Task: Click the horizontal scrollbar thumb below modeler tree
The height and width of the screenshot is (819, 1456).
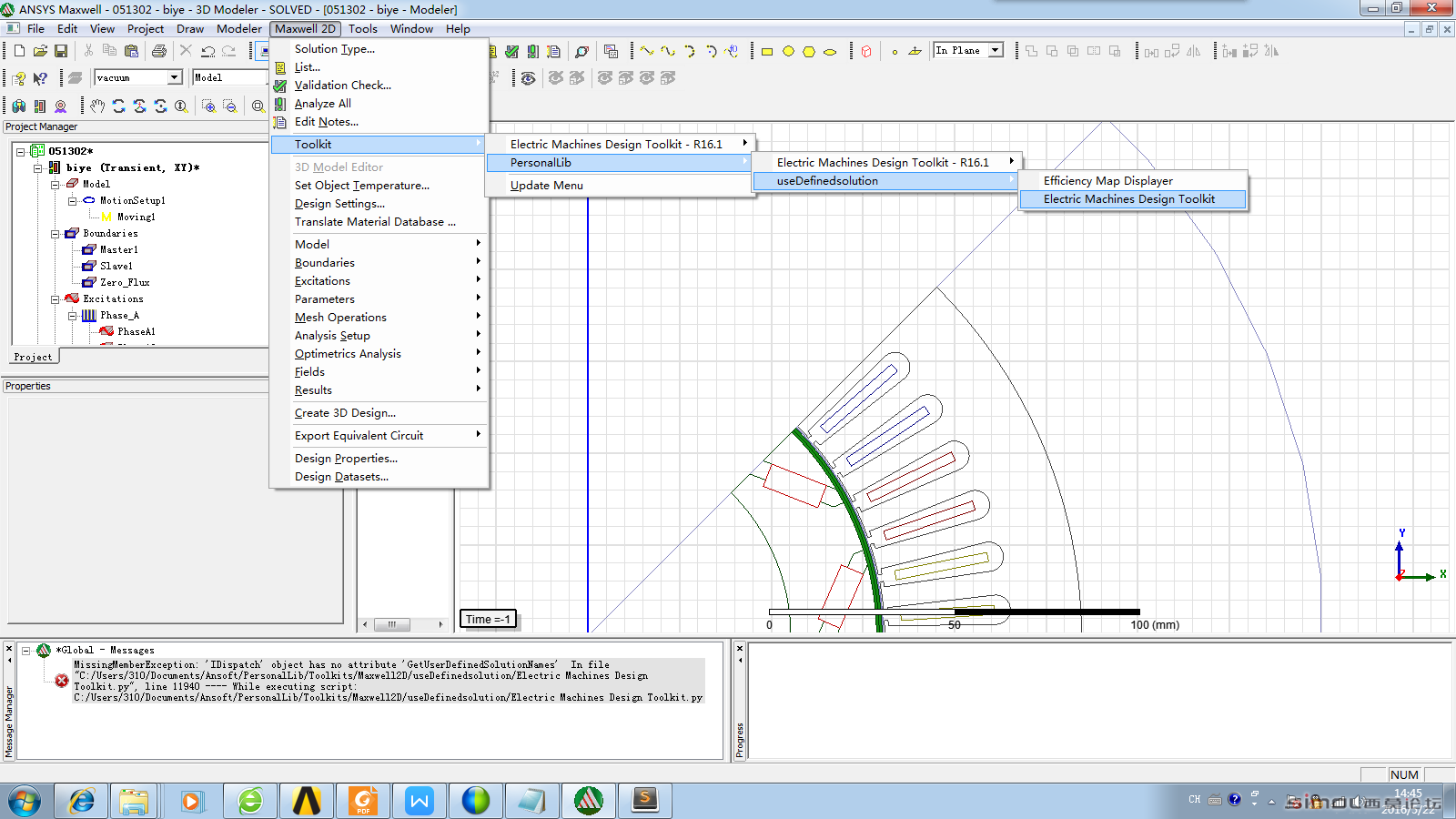Action: pos(391,624)
